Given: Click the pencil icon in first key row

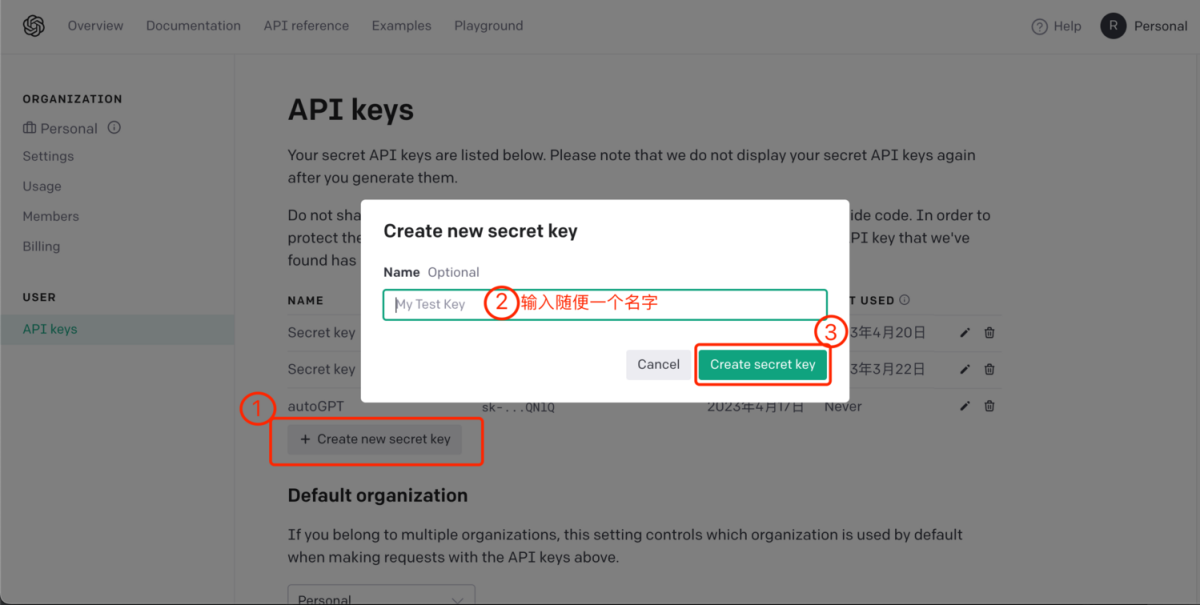Looking at the screenshot, I should [965, 333].
